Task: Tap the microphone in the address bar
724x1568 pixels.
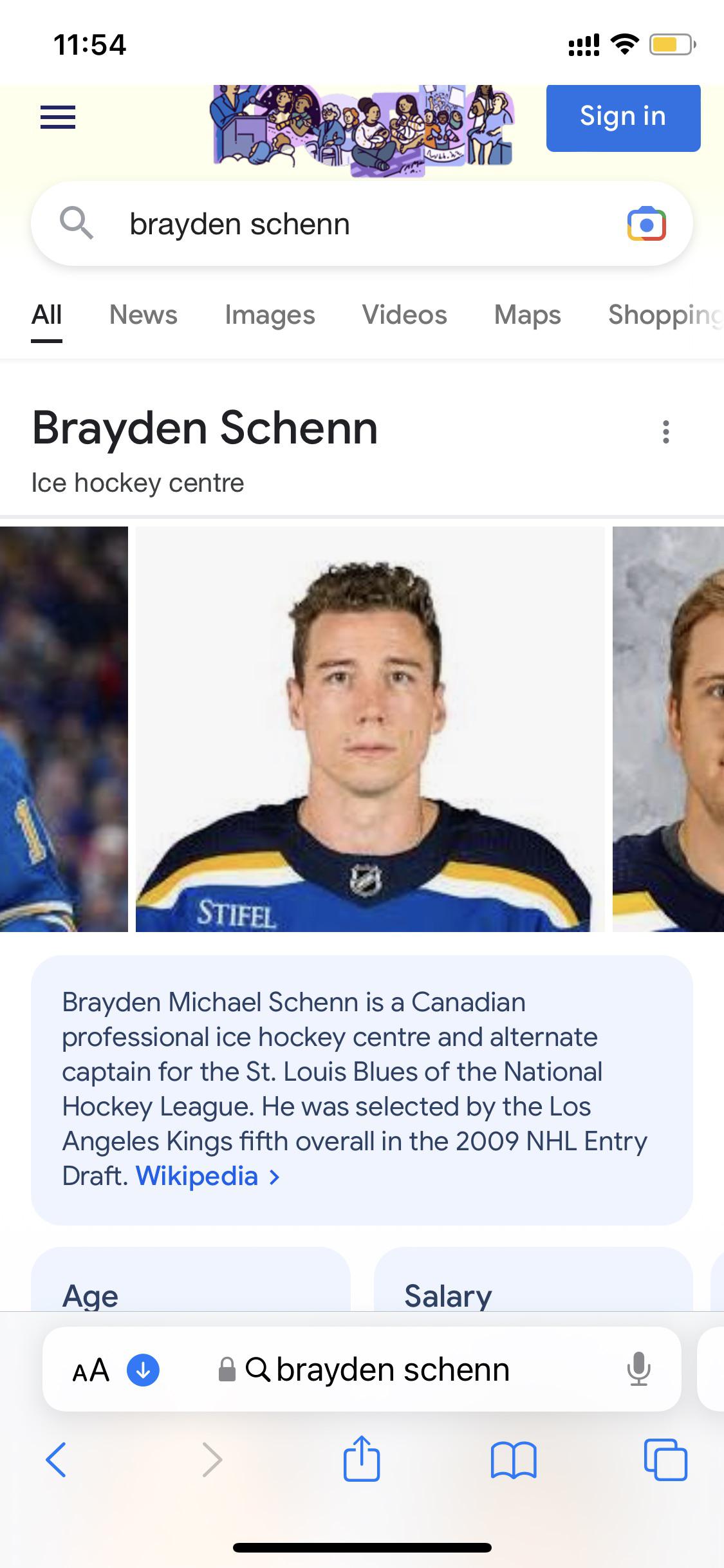Action: pos(638,1369)
